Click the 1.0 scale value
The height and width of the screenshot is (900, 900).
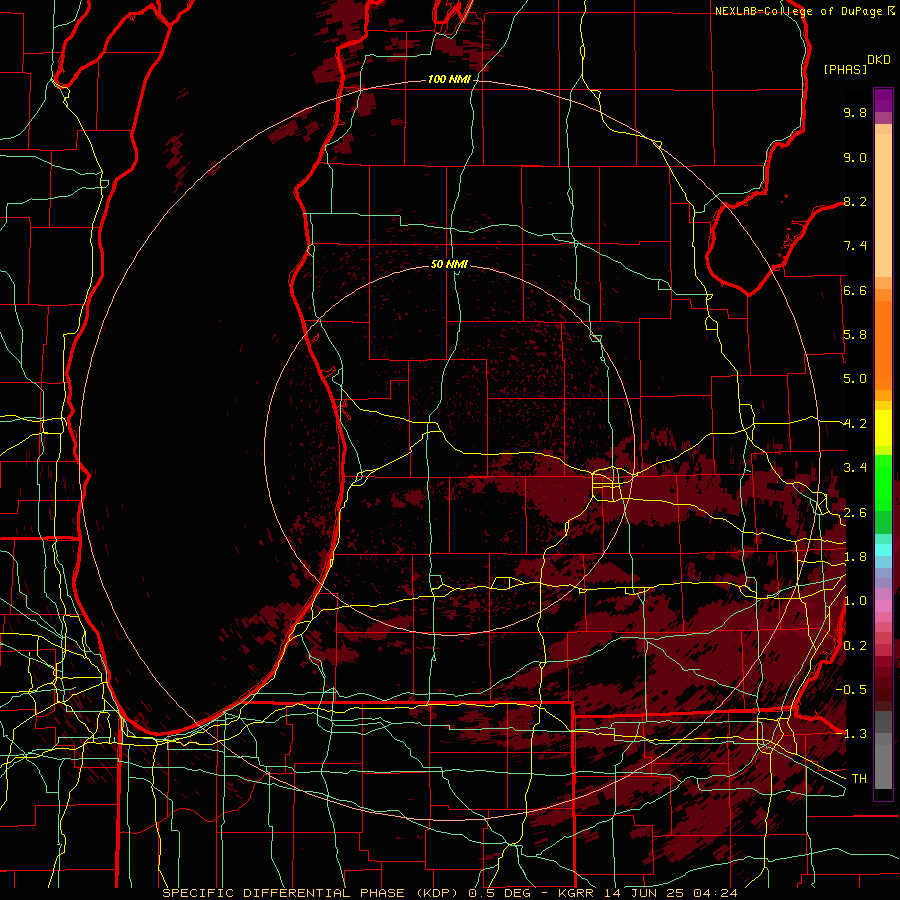[x=855, y=601]
